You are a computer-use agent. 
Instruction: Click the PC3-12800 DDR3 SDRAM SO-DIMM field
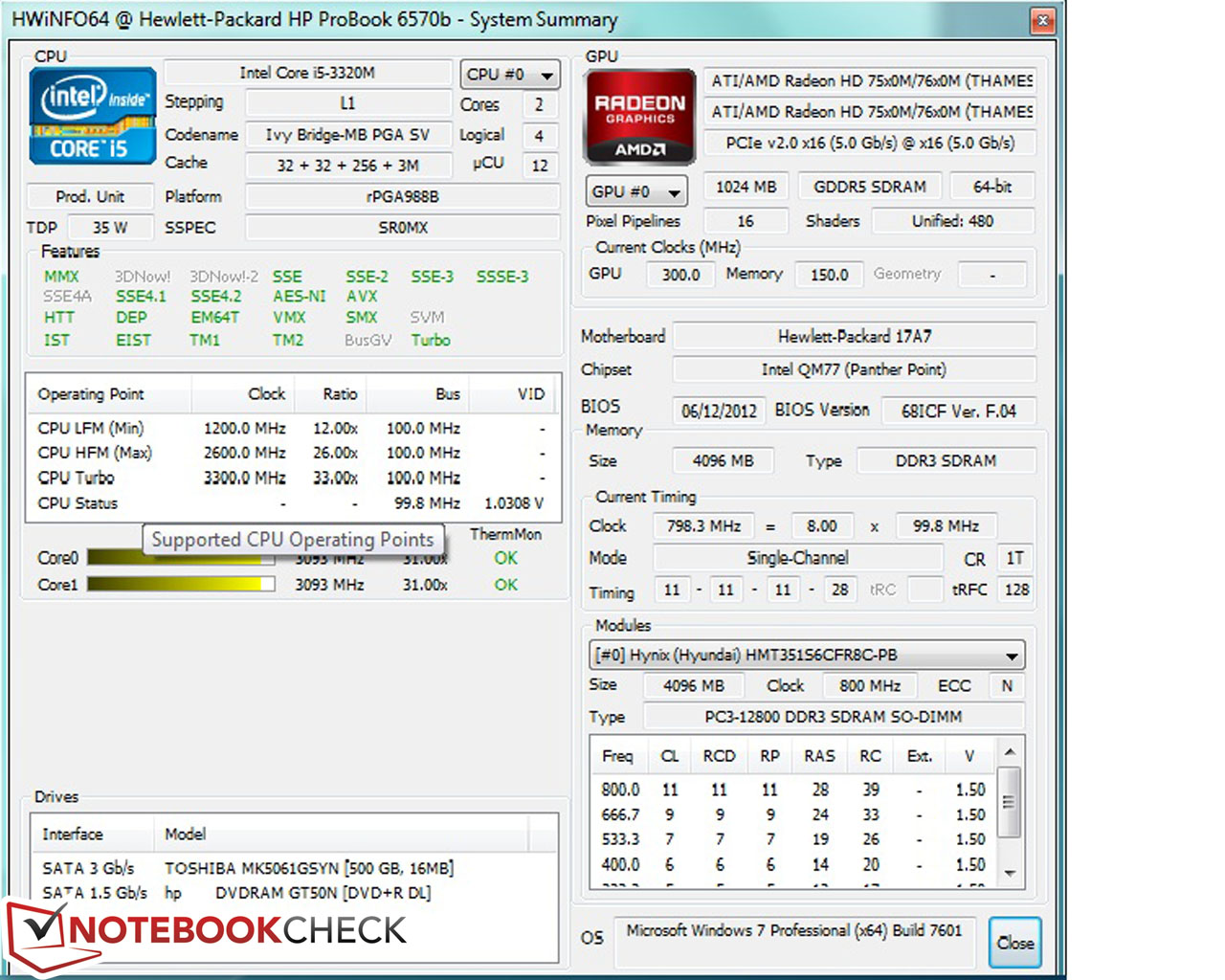[834, 717]
